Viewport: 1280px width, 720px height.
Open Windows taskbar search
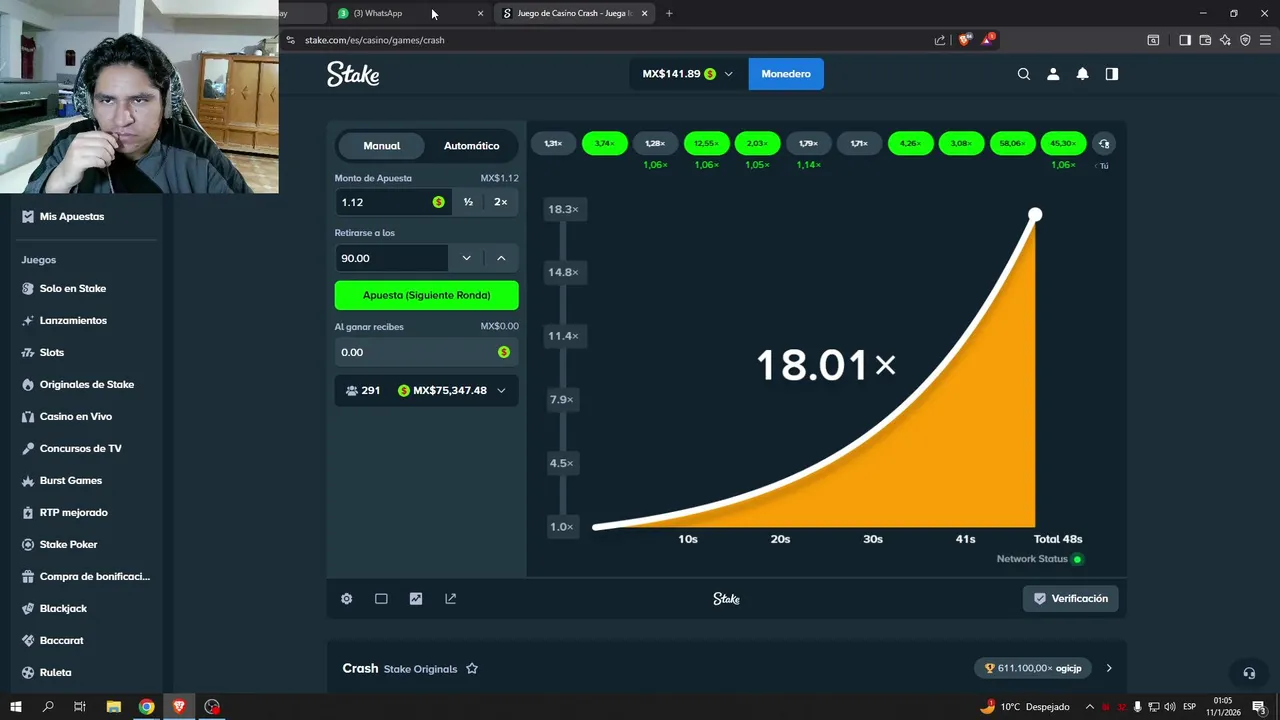[x=48, y=707]
